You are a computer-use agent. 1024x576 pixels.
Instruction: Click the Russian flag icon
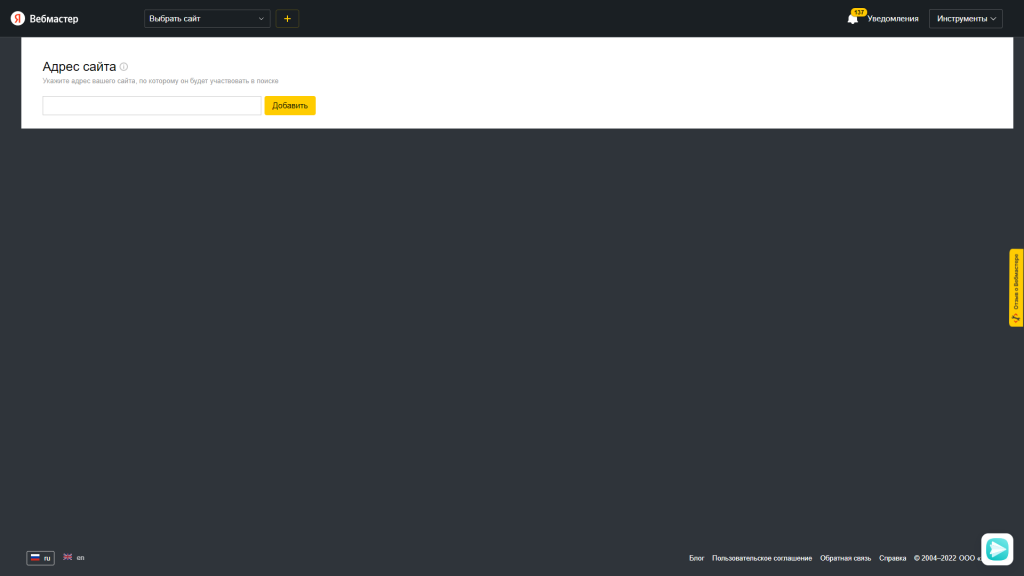pos(35,558)
